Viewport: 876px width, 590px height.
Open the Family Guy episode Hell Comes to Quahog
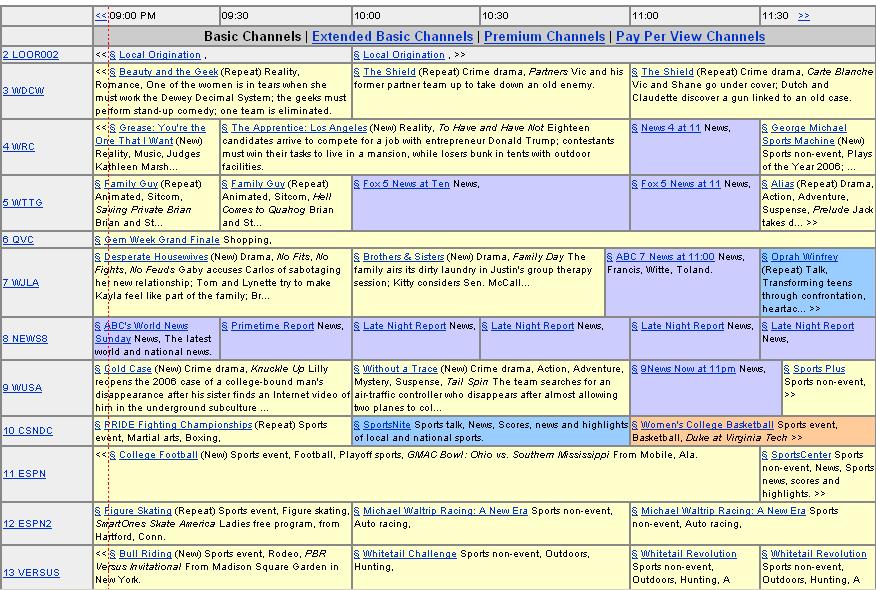click(258, 184)
